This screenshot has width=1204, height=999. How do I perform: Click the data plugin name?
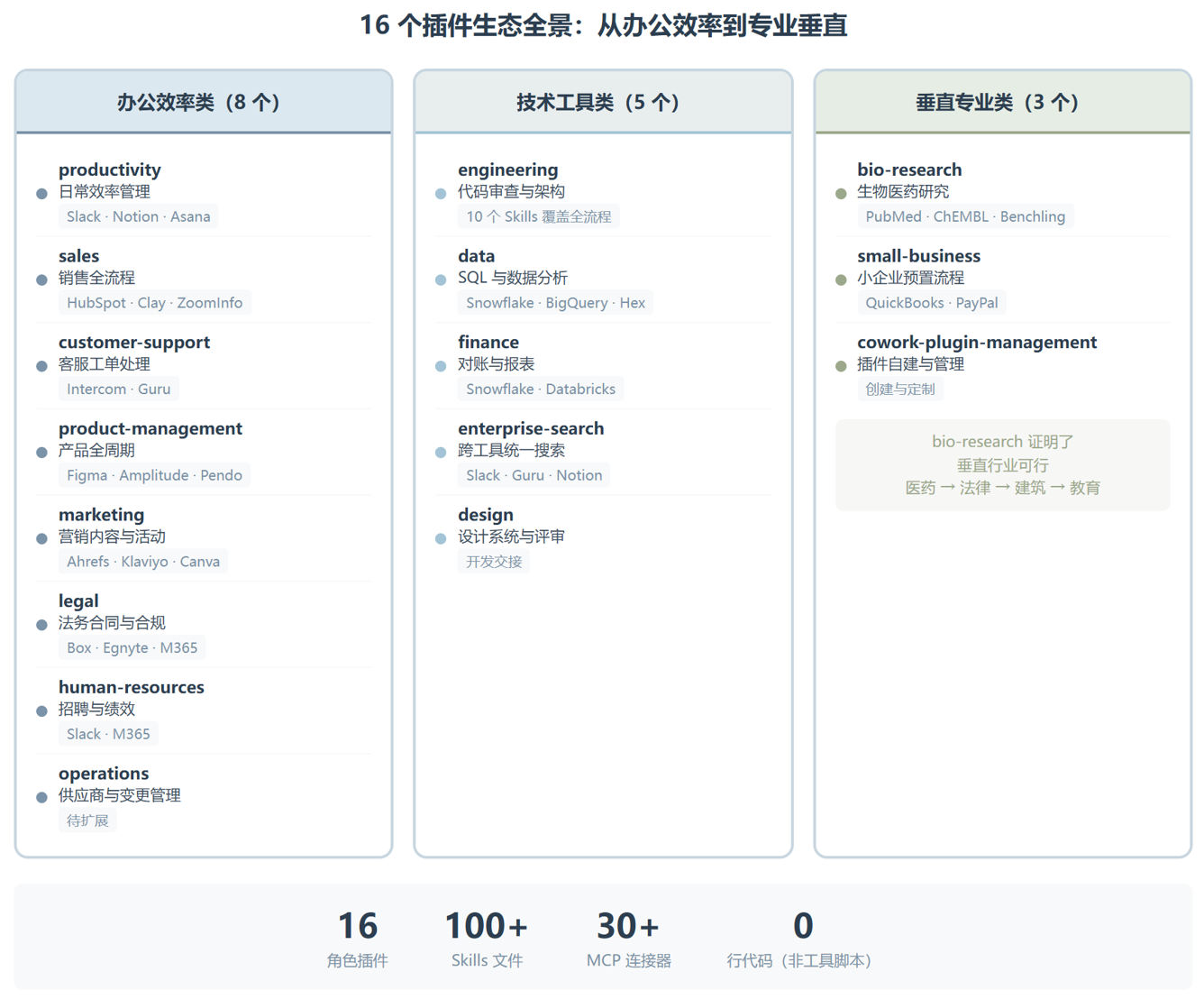pos(477,256)
